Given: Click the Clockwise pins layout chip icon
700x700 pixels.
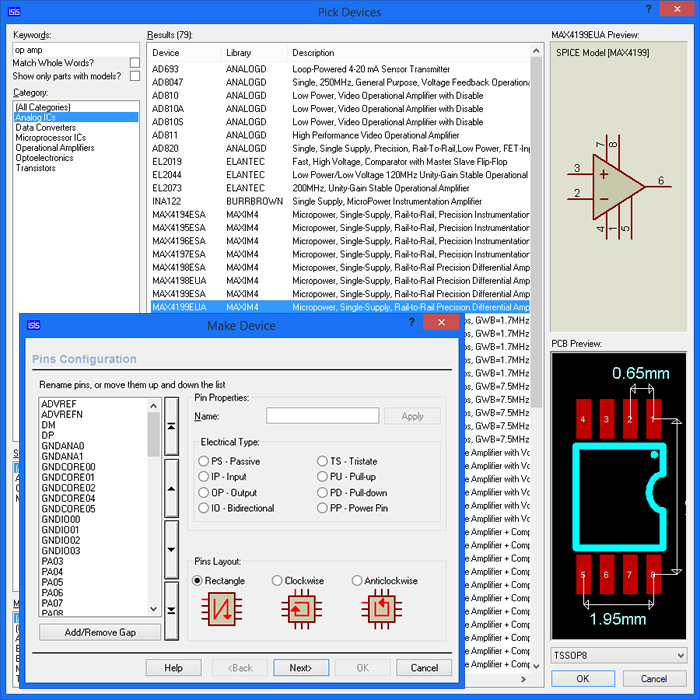Looking at the screenshot, I should 298,608.
